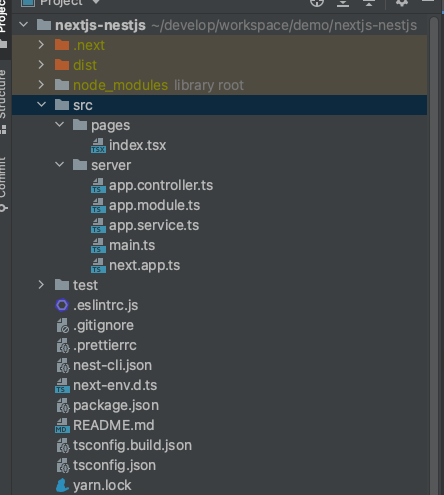The width and height of the screenshot is (444, 495).
Task: Click the src folder icon
Action: [62, 105]
